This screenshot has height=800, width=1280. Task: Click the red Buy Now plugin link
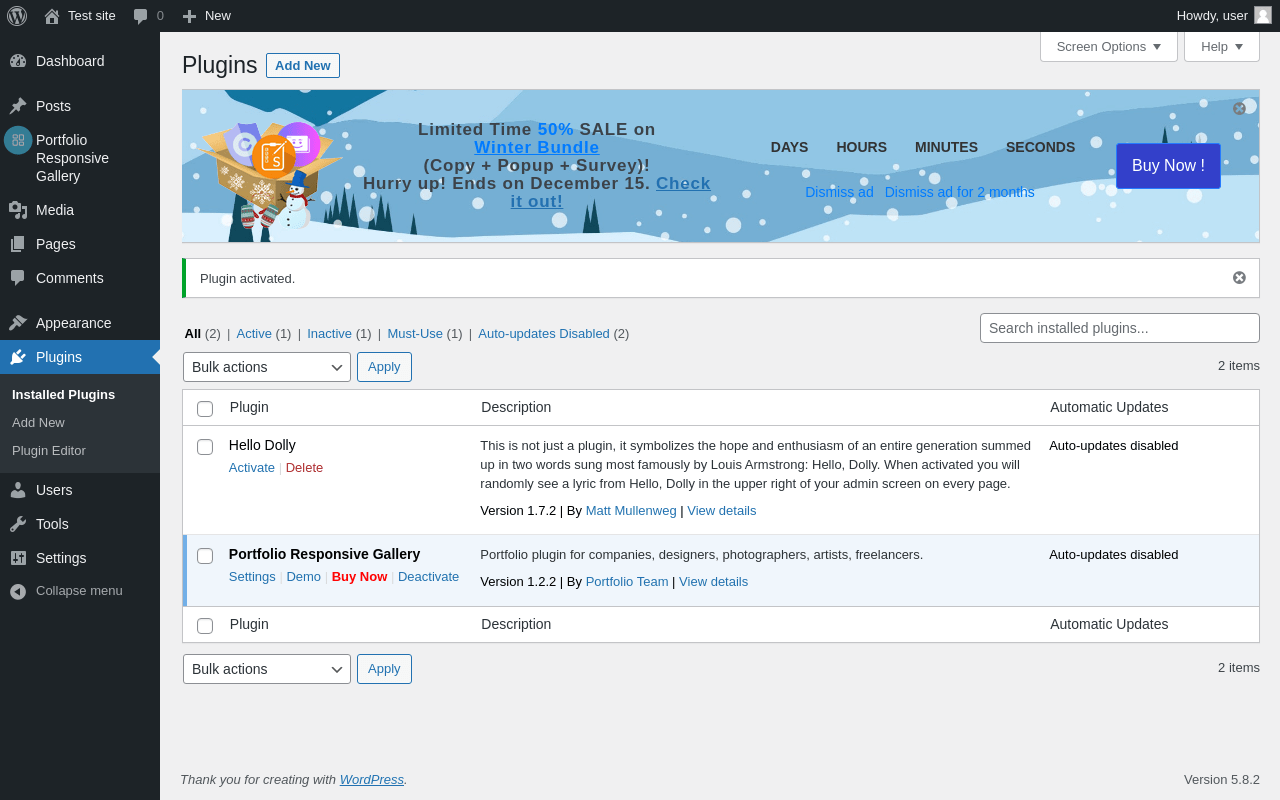(x=359, y=576)
